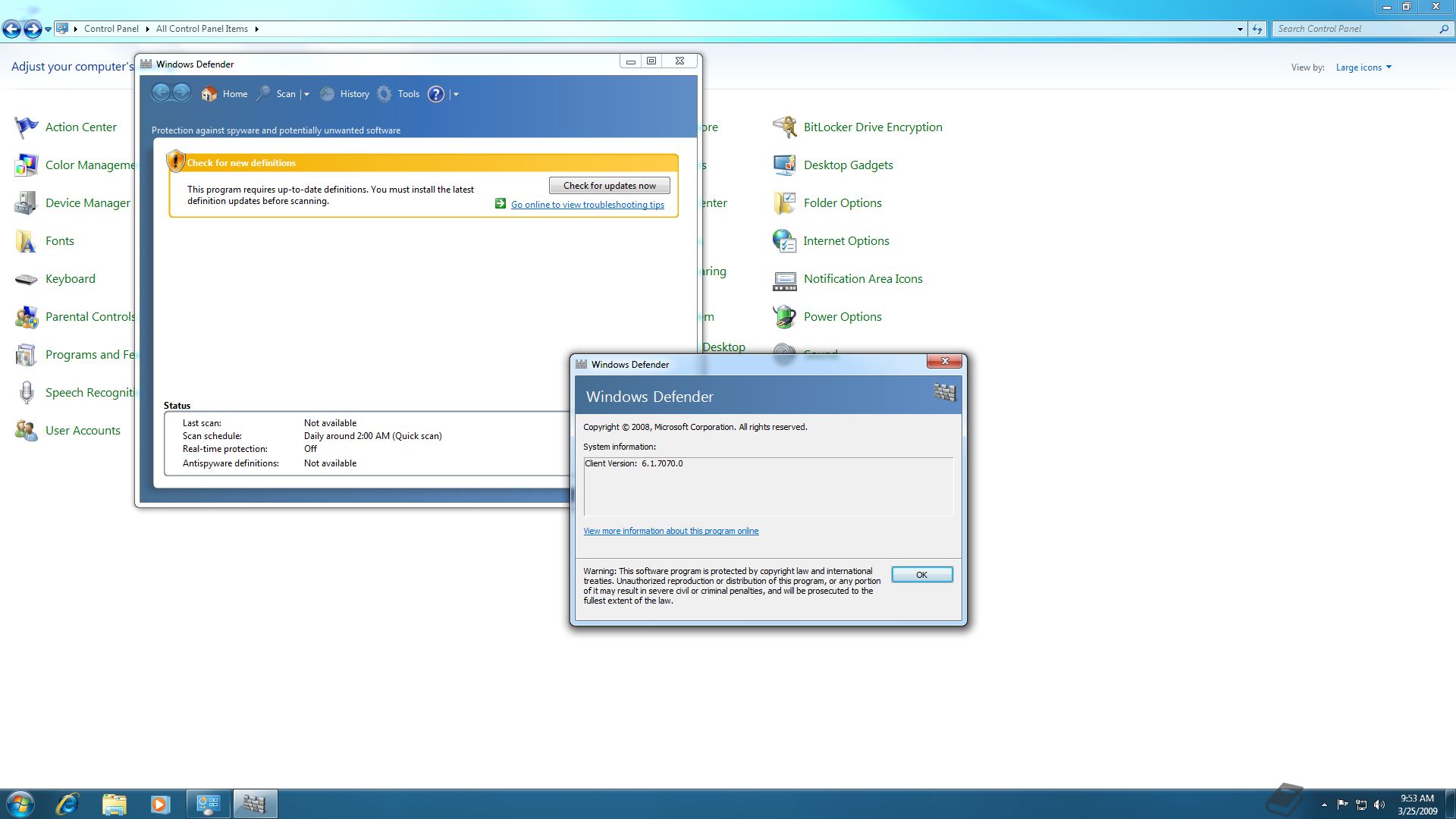Open Speech Recognition microphone icon
The image size is (1456, 819).
point(27,393)
